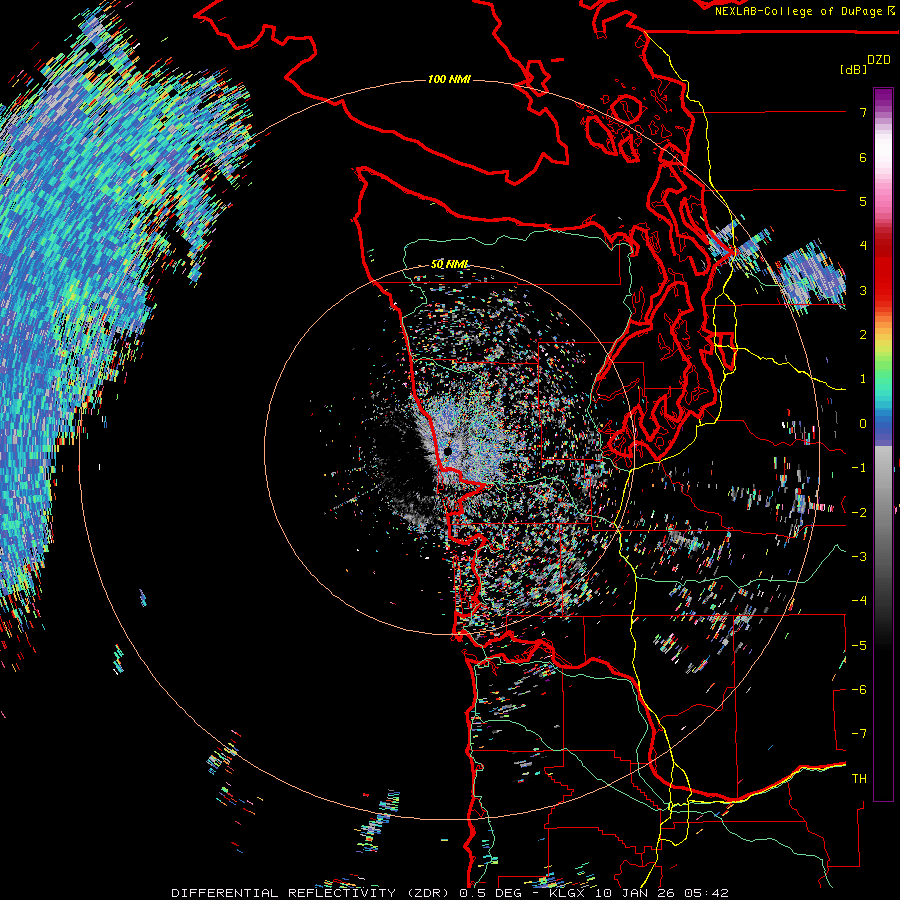Click the '[dB]' unit label
900x900 pixels.
(x=853, y=70)
